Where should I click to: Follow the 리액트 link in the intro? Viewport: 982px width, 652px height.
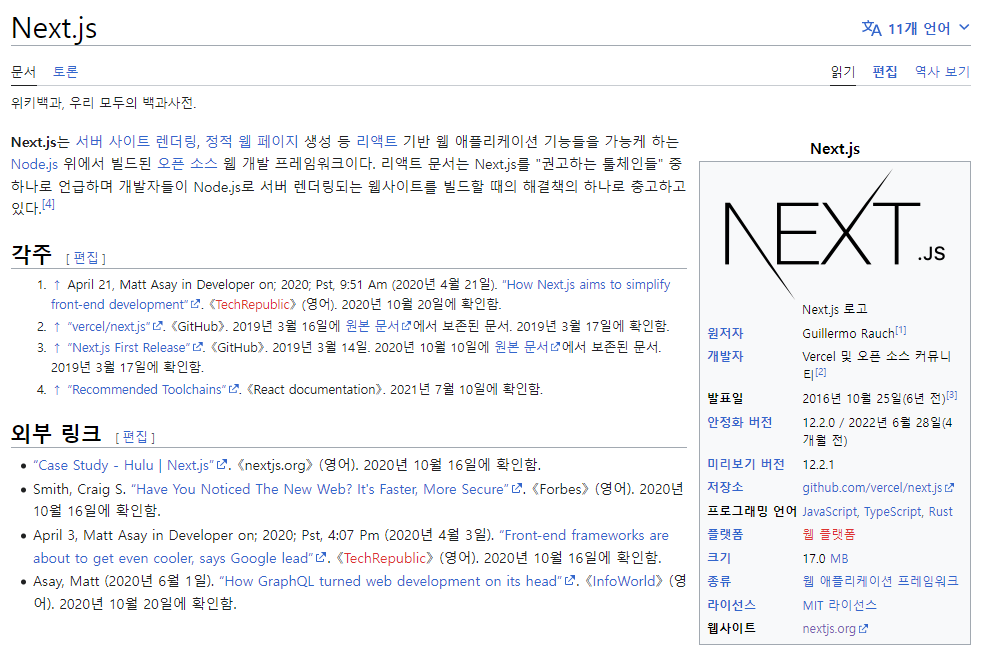(376, 142)
